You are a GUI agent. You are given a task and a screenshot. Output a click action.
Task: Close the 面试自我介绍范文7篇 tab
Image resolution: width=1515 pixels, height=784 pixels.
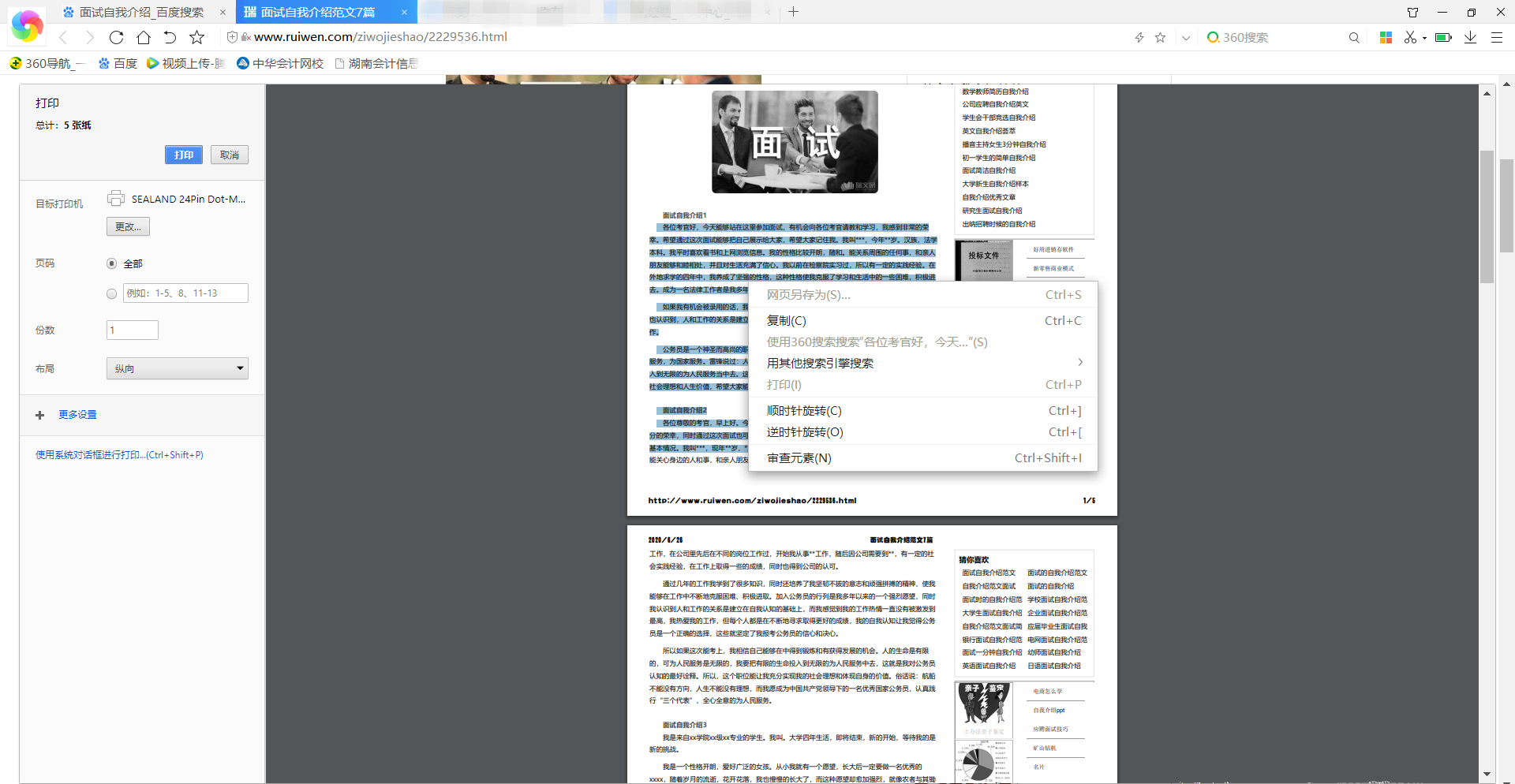(x=404, y=12)
